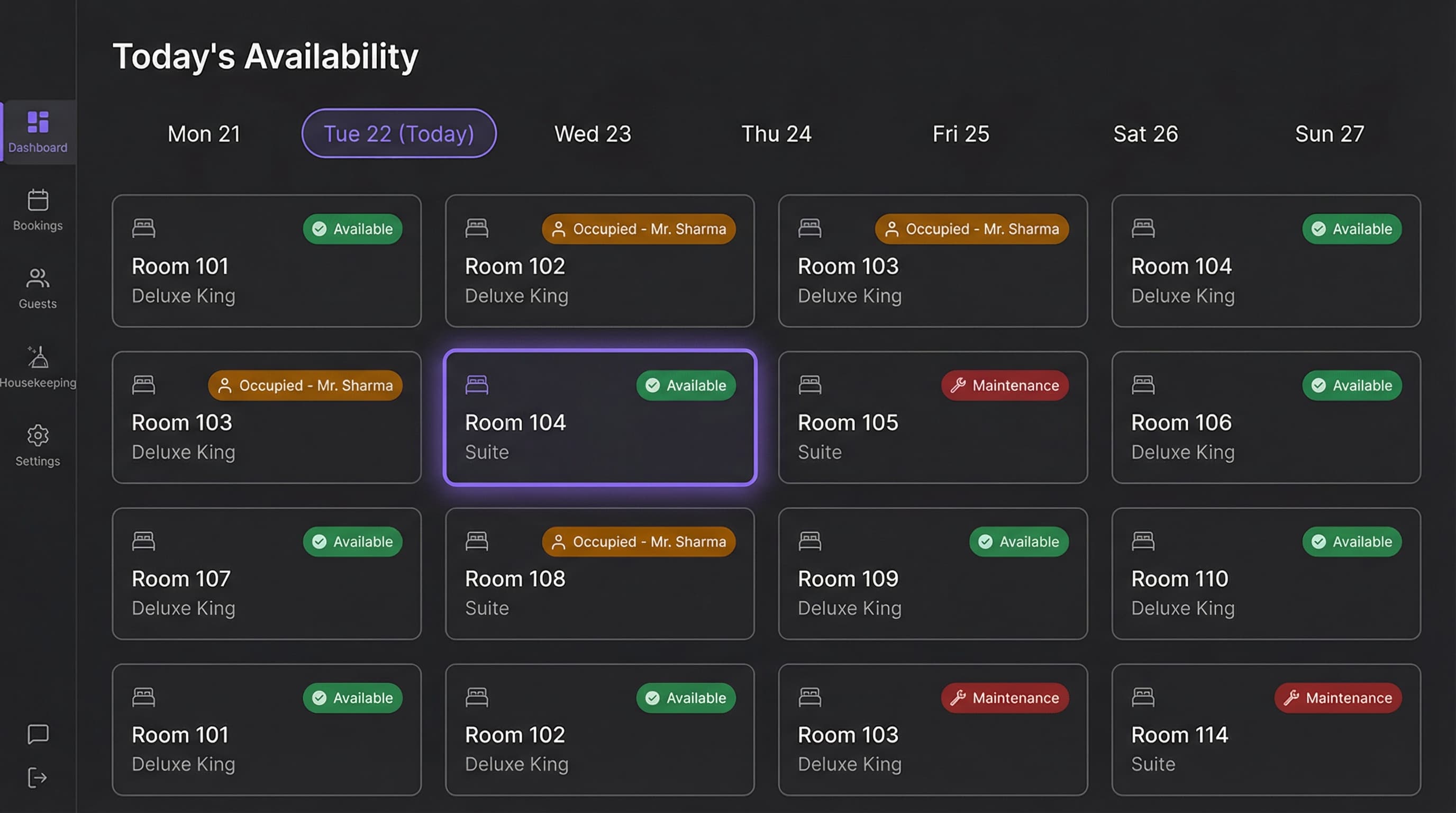Select Tue 22 (Today) date tab

398,134
